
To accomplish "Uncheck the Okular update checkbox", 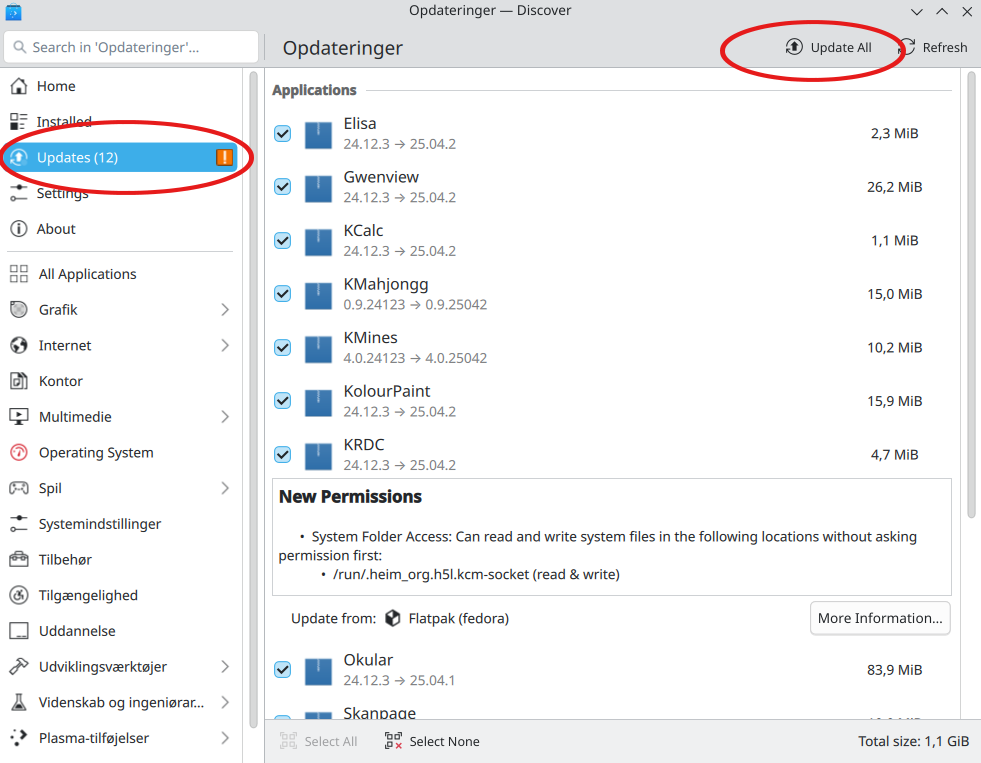I will coord(281,669).
